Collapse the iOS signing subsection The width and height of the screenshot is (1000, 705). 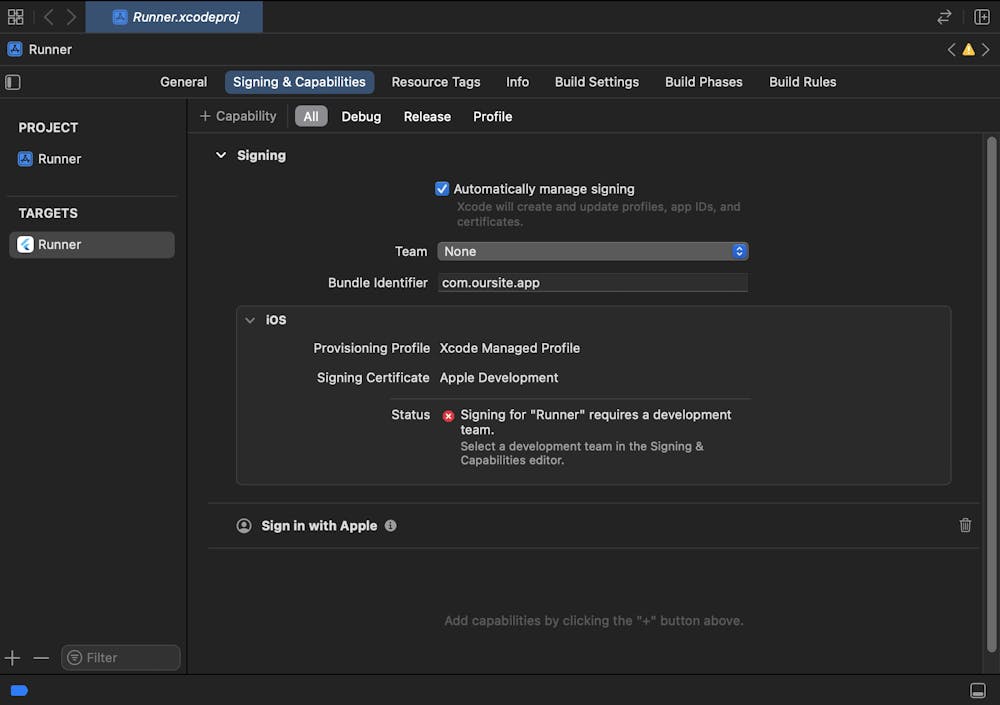(250, 320)
